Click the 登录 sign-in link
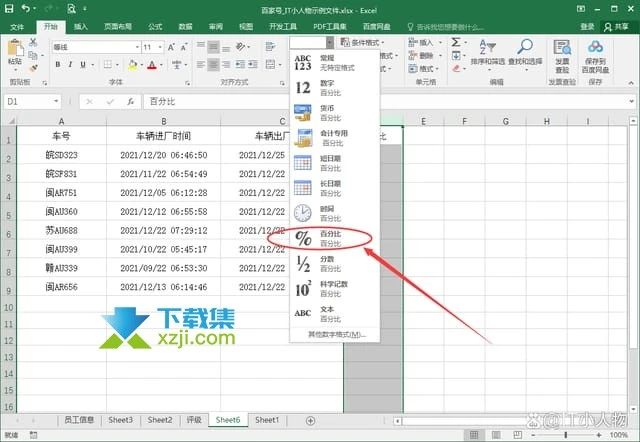This screenshot has height=442, width=640. click(x=587, y=27)
